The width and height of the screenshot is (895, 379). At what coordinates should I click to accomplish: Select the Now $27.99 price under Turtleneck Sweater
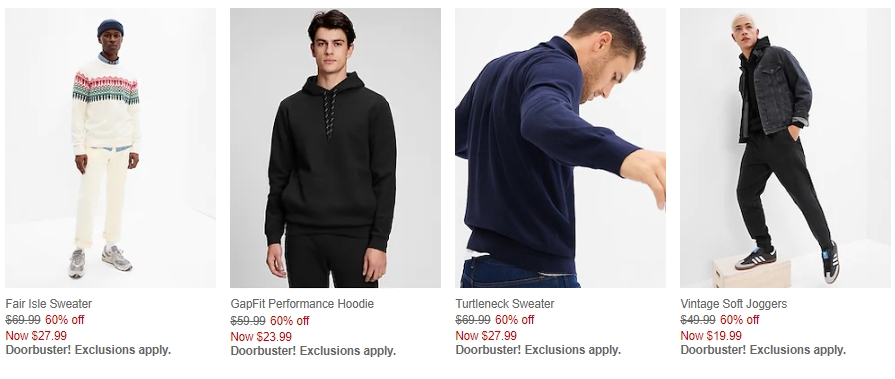click(x=486, y=336)
